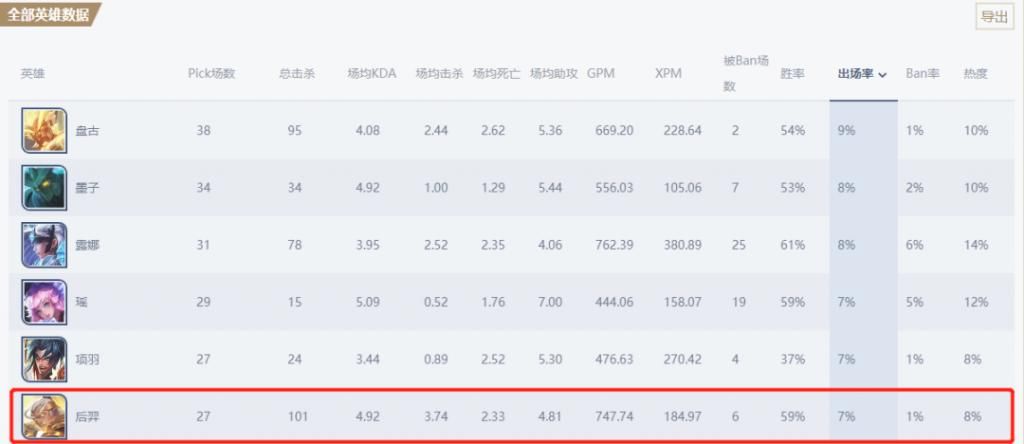Click the 全部英雄数据 tab label
1024x444 pixels.
click(x=50, y=14)
